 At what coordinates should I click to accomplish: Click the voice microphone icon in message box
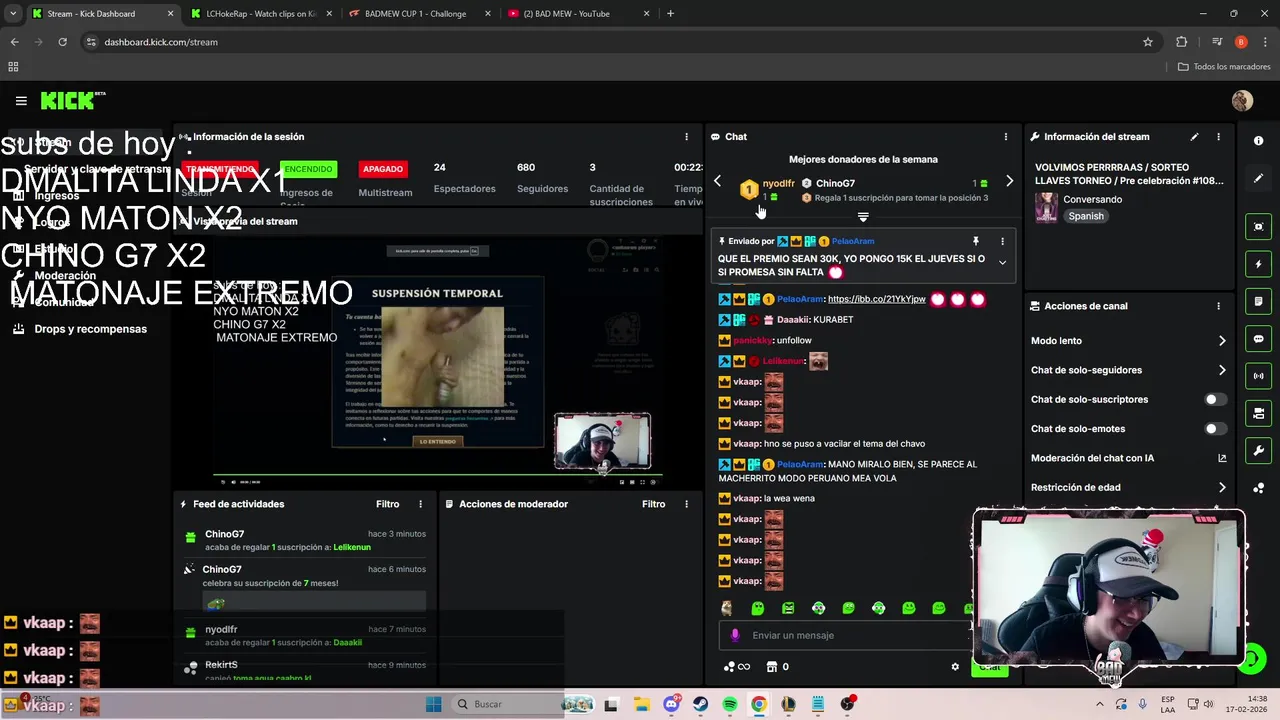click(735, 635)
